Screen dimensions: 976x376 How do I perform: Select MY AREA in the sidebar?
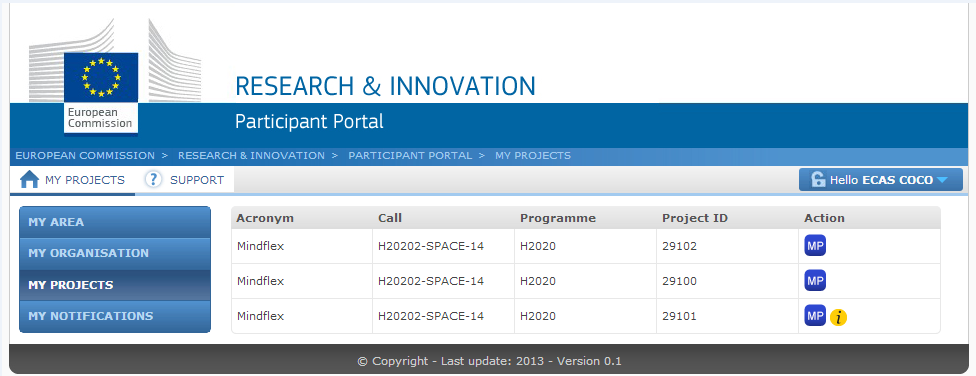(115, 222)
